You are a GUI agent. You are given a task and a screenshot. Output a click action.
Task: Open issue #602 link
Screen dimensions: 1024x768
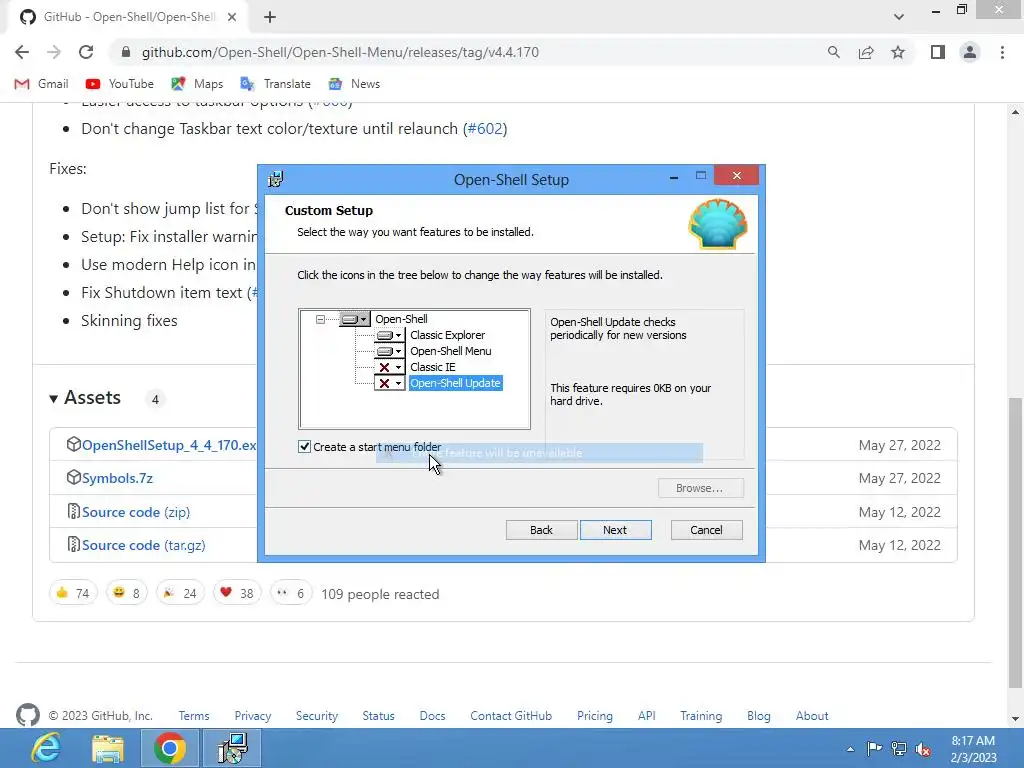(x=485, y=129)
